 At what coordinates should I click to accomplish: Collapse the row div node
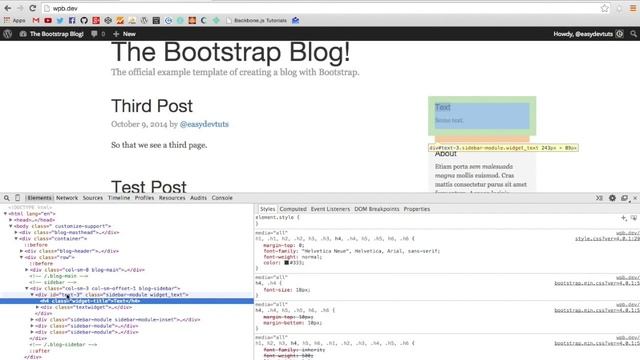tap(22, 258)
